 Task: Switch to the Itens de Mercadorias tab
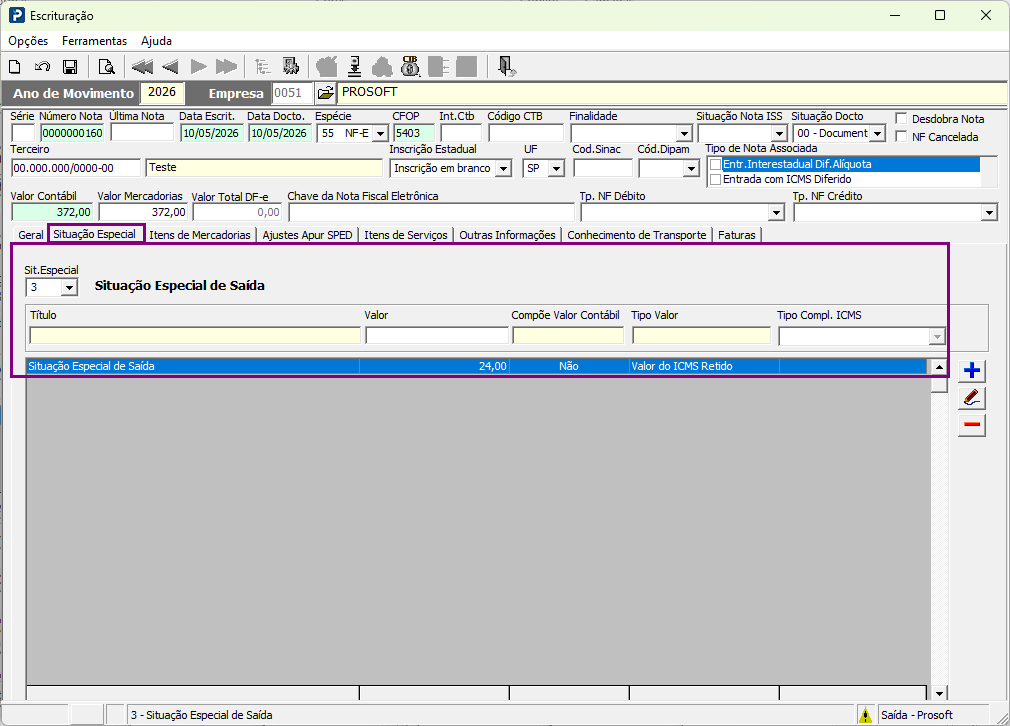(x=200, y=235)
